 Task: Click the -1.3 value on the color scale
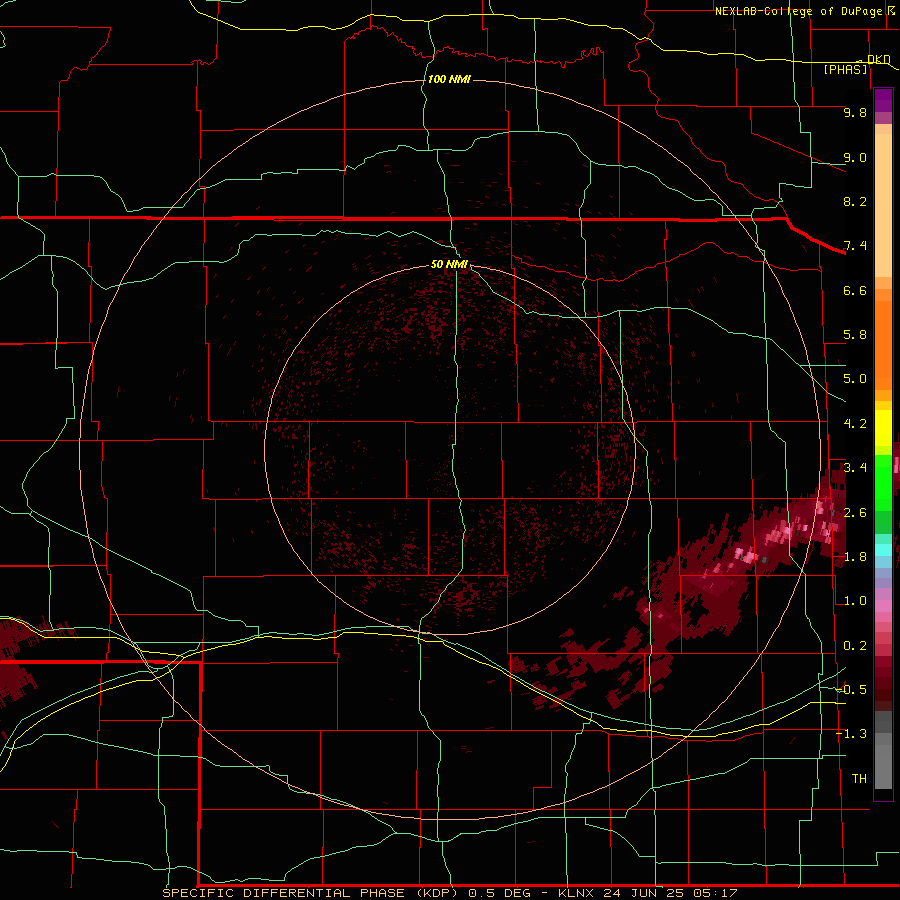click(x=852, y=734)
